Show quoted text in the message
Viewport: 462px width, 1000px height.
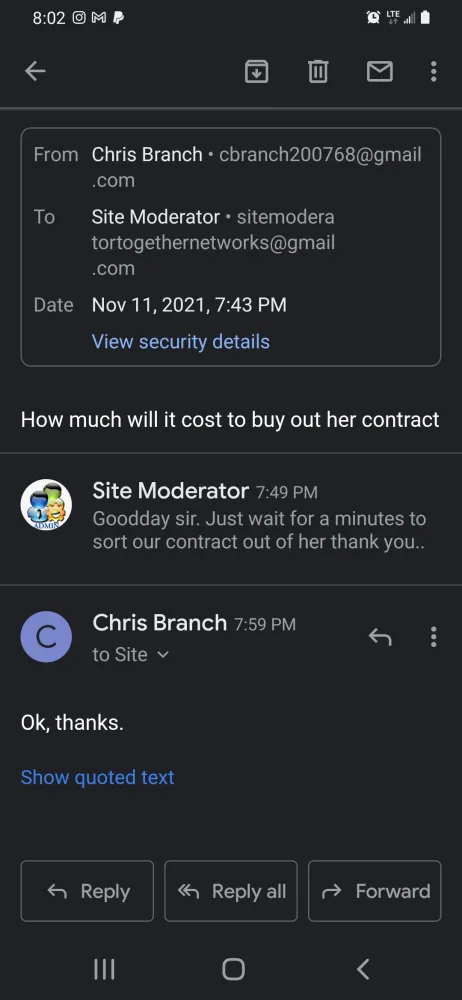98,777
